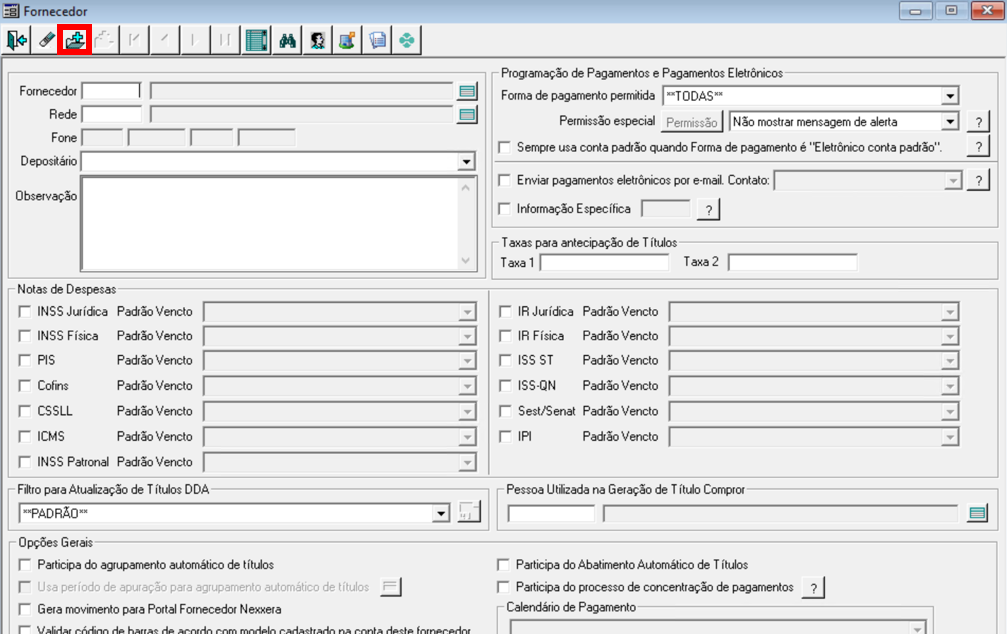Check the Informação Específica checkbox

pos(505,209)
